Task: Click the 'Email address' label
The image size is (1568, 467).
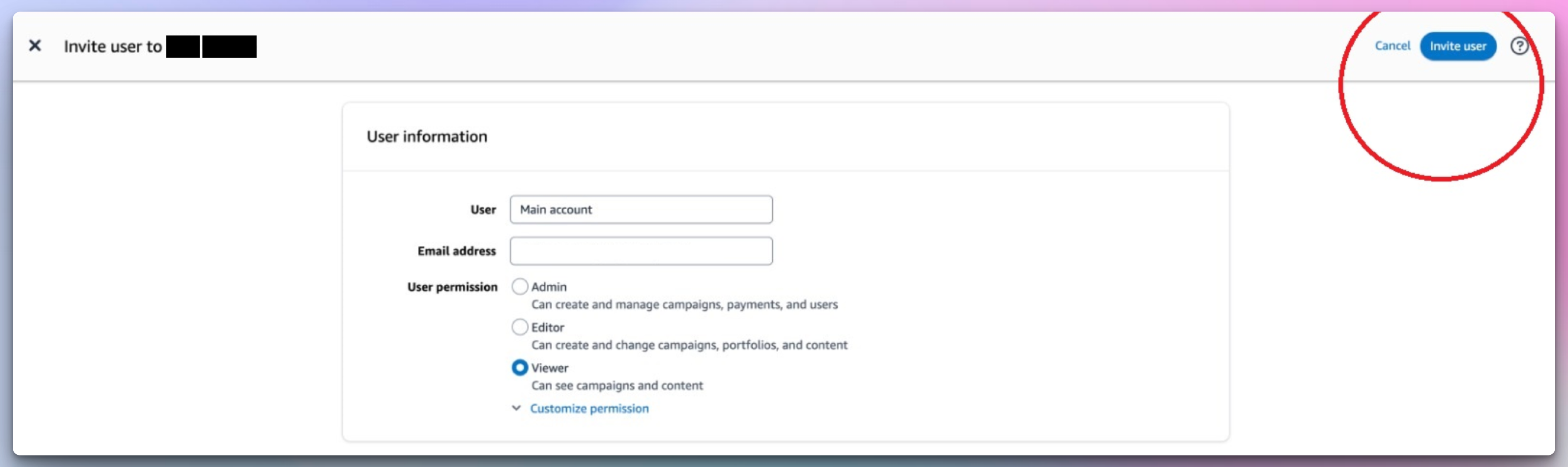Action: [456, 251]
